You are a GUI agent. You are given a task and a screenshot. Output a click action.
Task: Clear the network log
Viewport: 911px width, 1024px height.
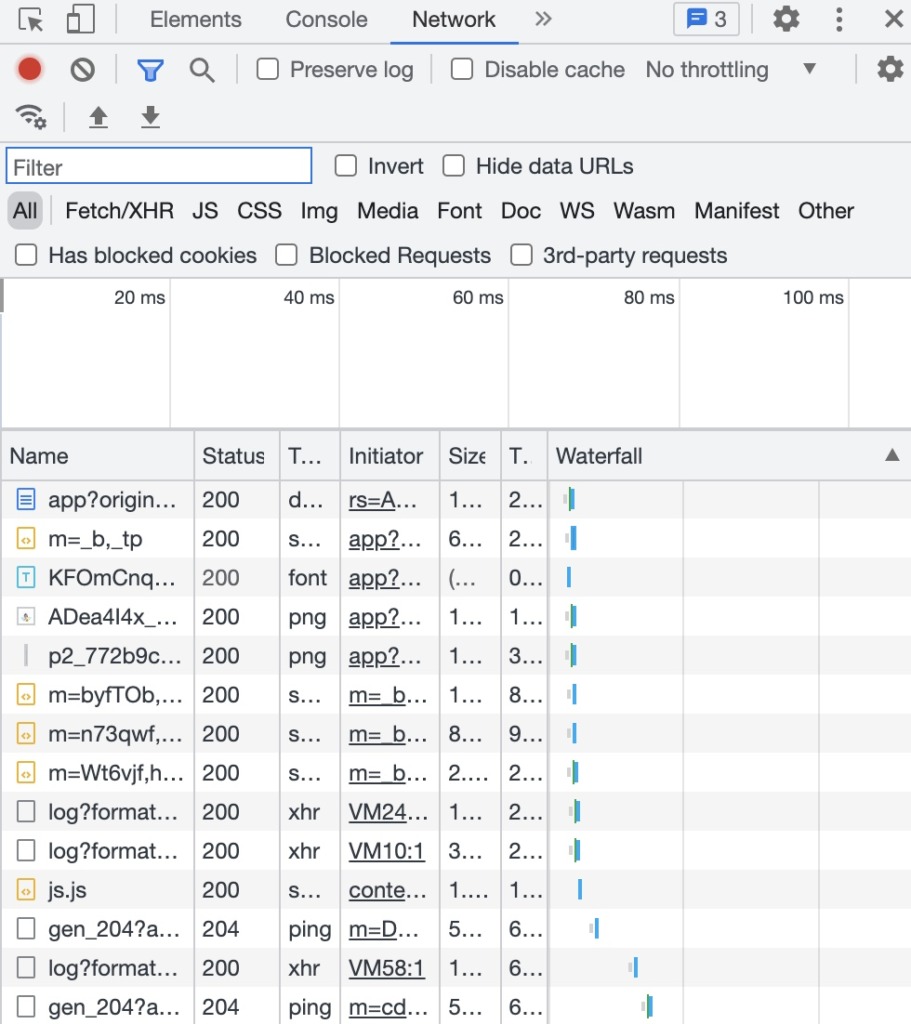[82, 69]
